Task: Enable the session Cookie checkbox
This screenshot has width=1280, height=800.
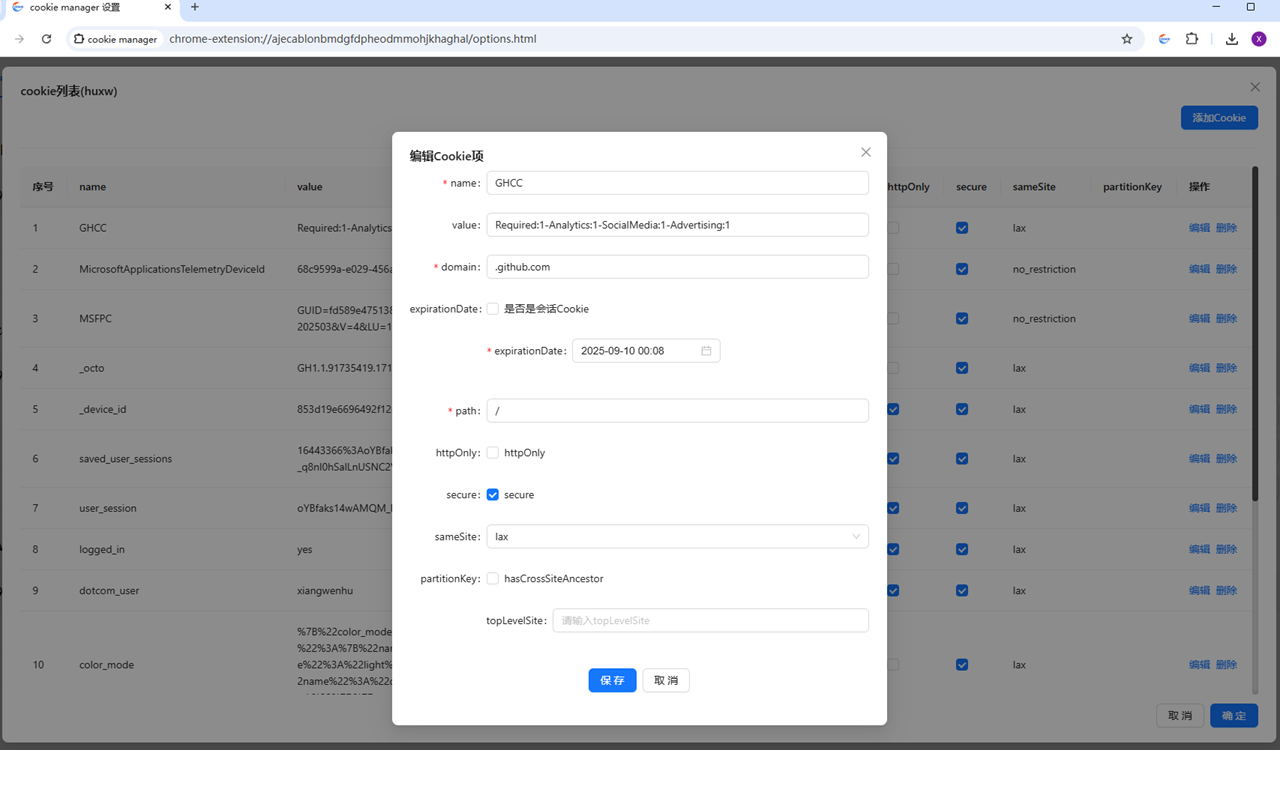Action: pyautogui.click(x=493, y=309)
